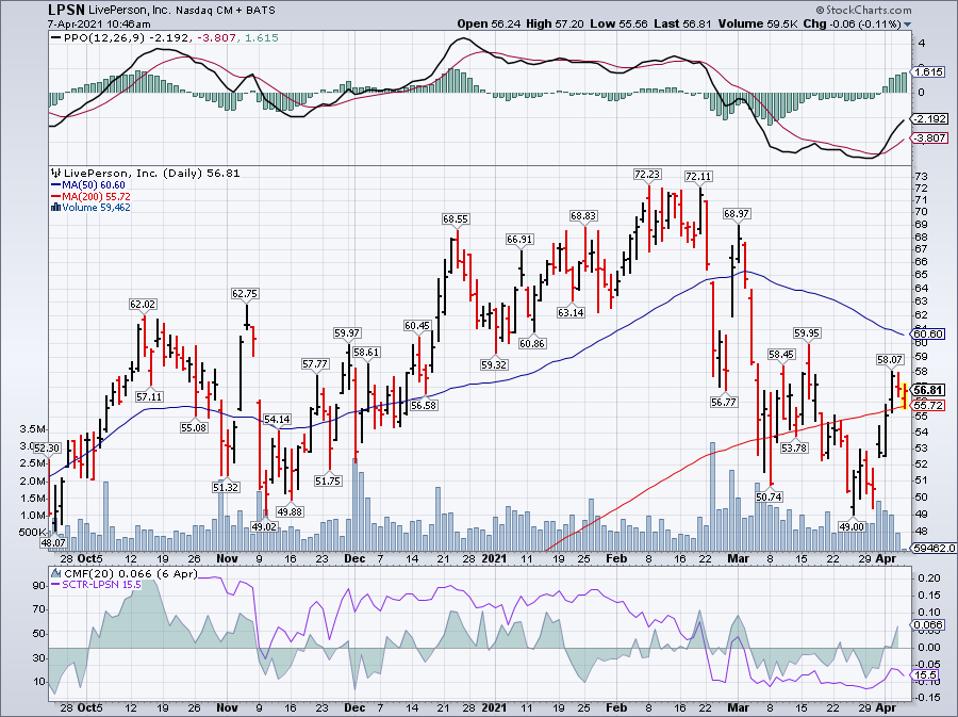The width and height of the screenshot is (958, 717).
Task: Click the 49.88 low price label
Action: pos(289,512)
